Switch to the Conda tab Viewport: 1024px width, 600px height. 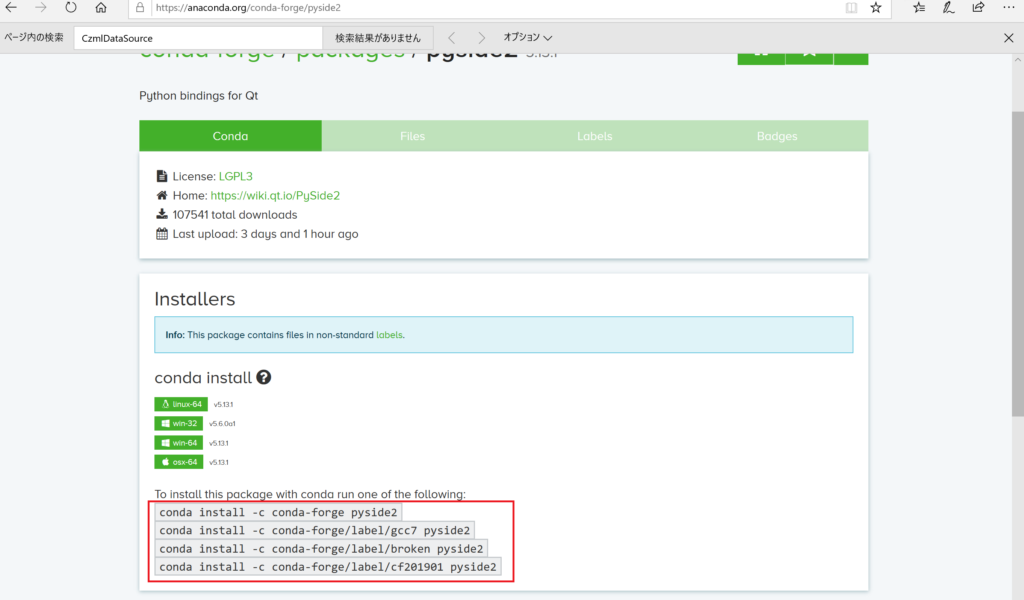(231, 136)
